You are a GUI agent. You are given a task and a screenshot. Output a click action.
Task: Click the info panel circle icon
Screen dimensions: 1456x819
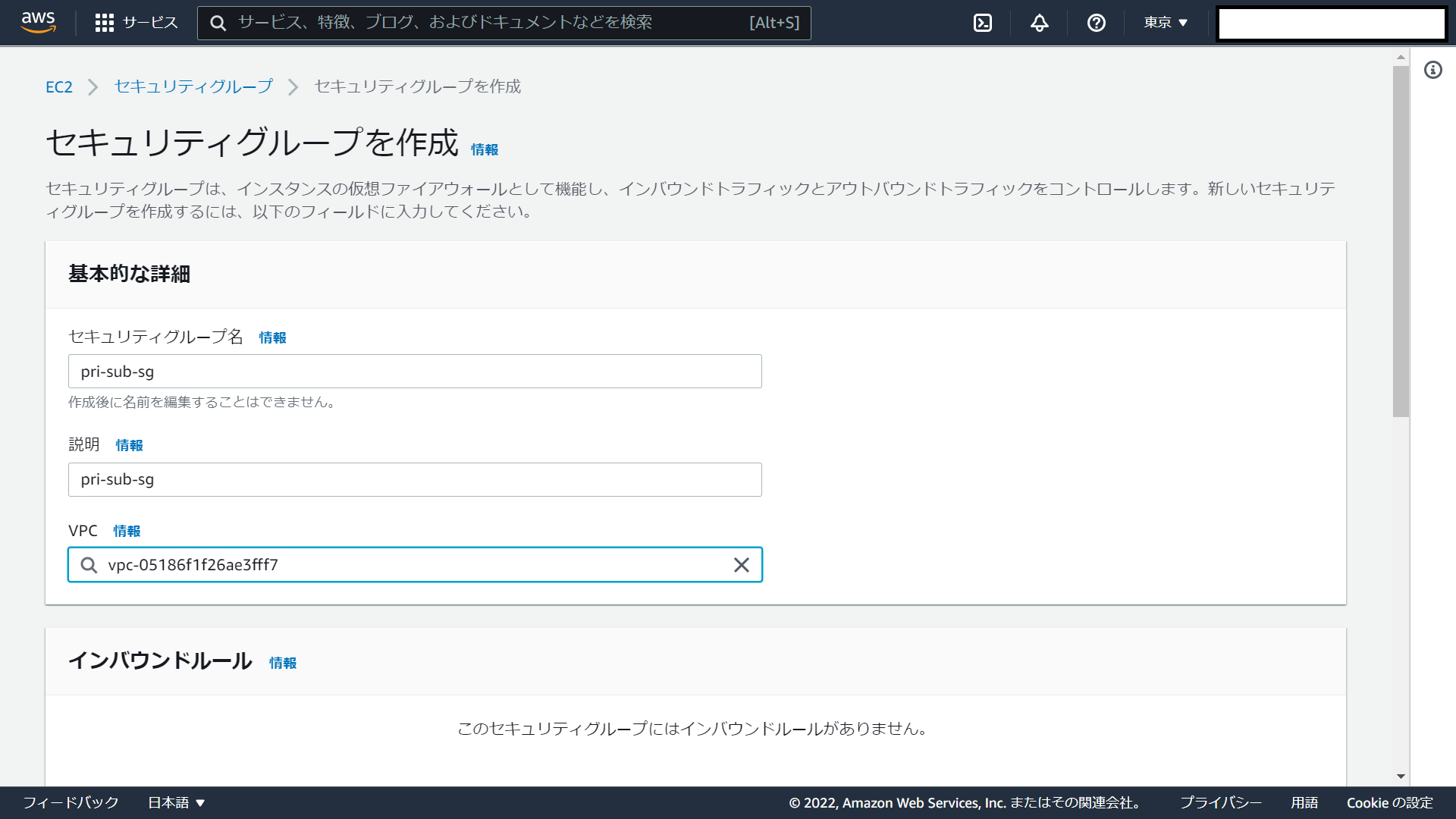coord(1432,71)
